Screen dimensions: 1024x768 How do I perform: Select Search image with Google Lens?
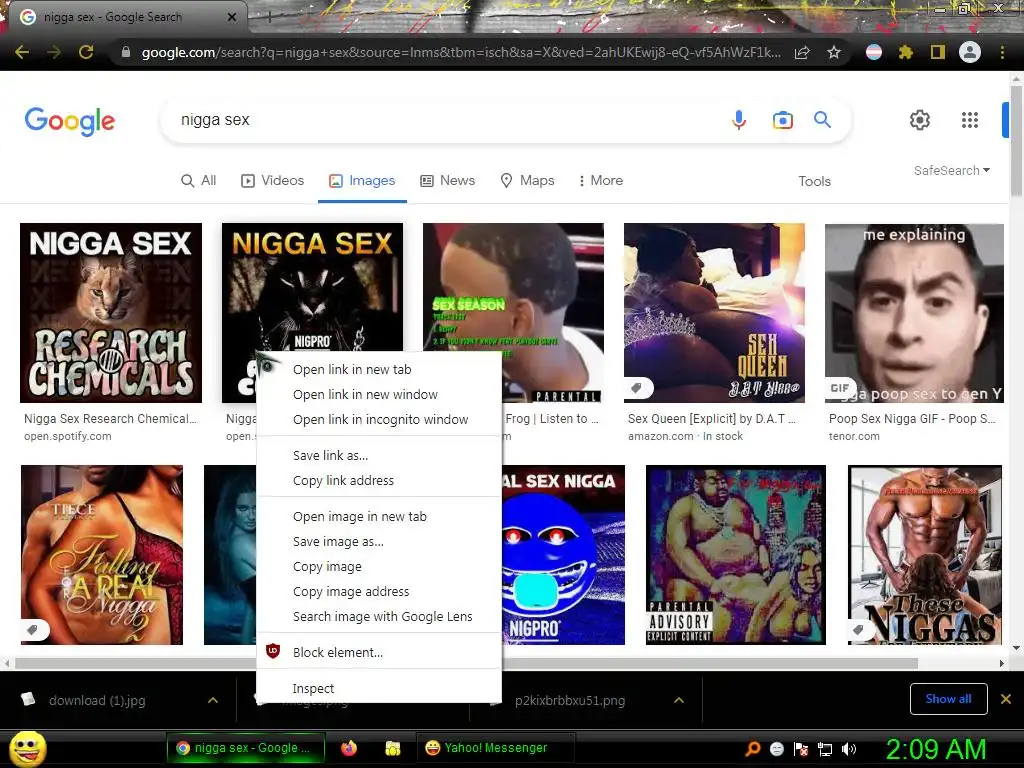[379, 616]
